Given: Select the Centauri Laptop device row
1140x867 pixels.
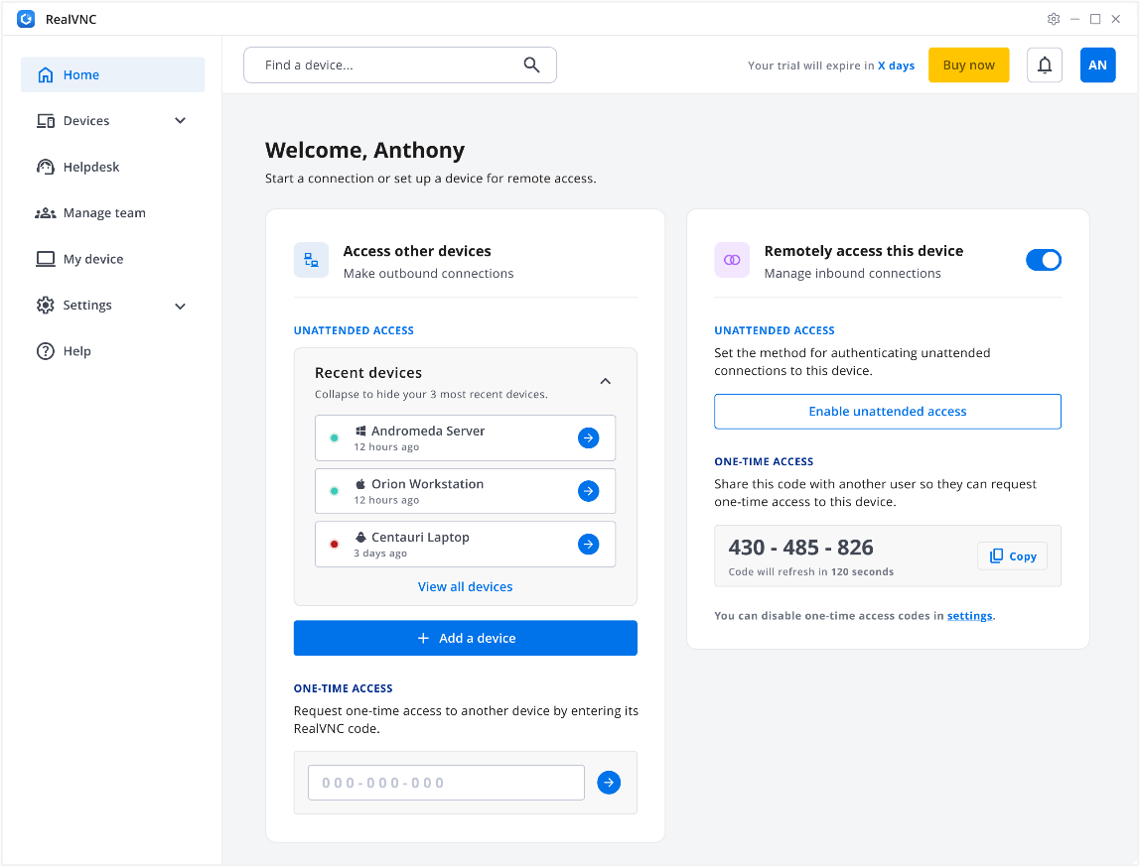Looking at the screenshot, I should point(465,544).
